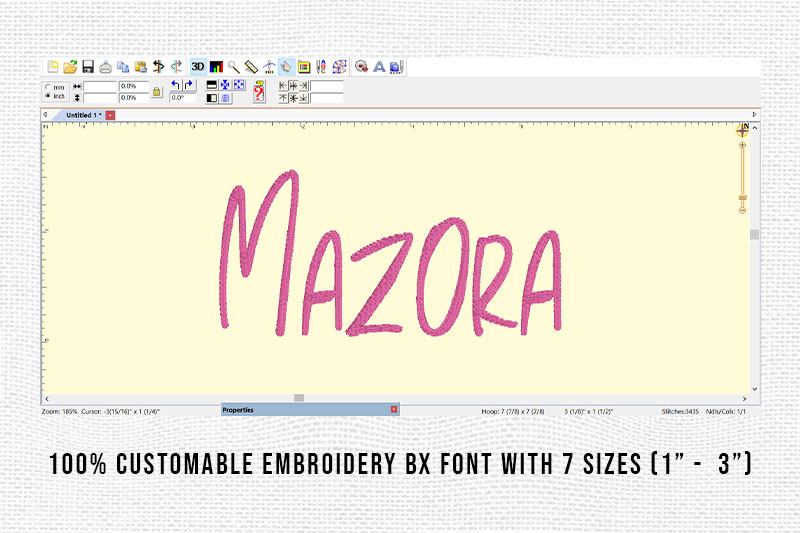
Task: Close the Properties panel
Action: (394, 409)
